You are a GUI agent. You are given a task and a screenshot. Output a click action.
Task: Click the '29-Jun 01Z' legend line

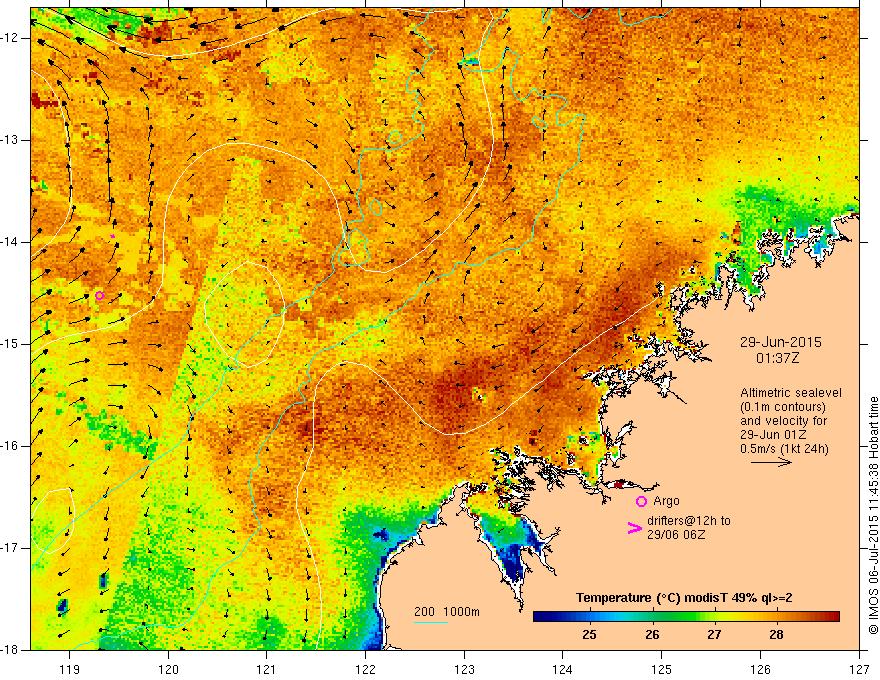[773, 435]
